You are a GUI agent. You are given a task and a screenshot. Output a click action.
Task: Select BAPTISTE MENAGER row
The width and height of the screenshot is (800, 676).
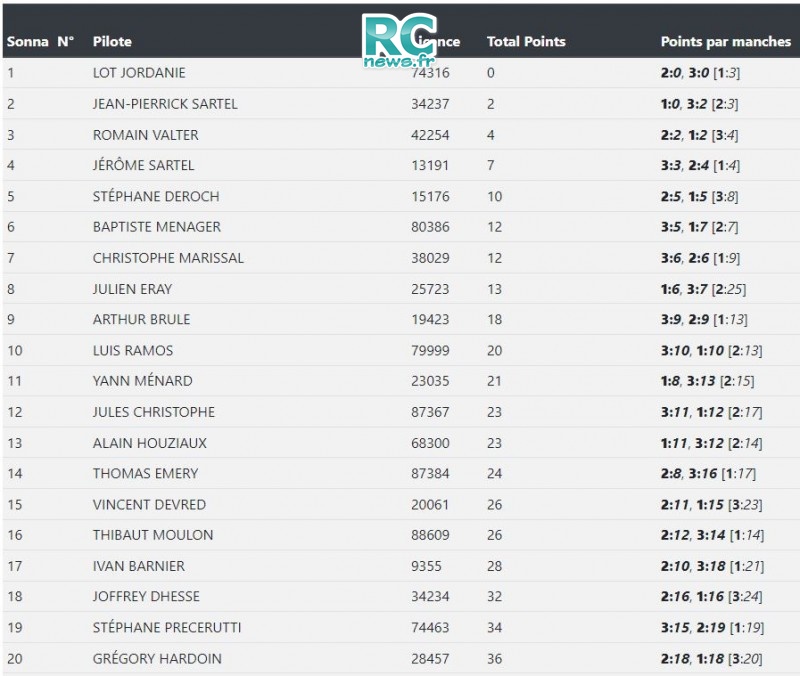[401, 227]
